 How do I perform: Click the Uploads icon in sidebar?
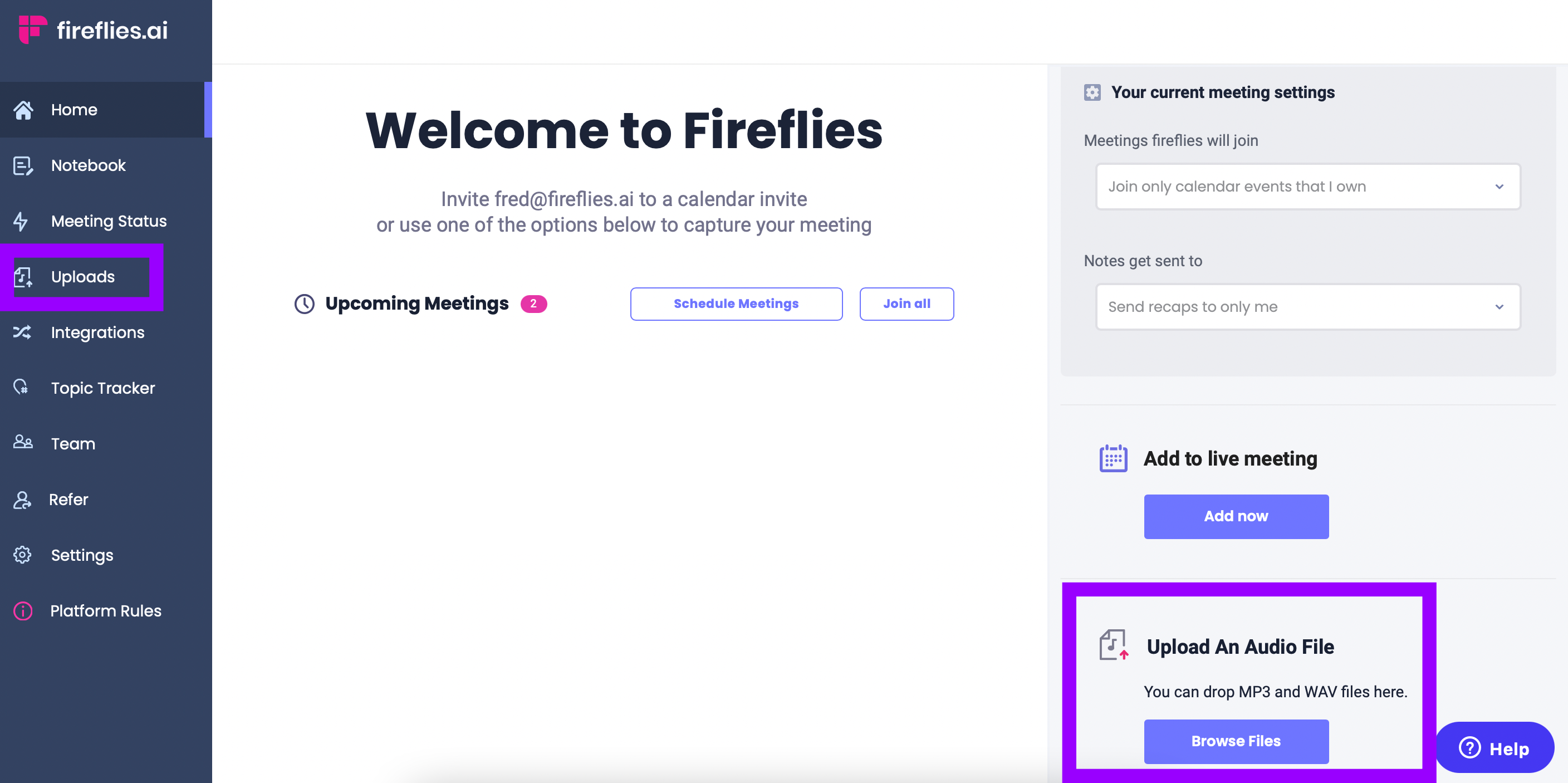click(25, 276)
